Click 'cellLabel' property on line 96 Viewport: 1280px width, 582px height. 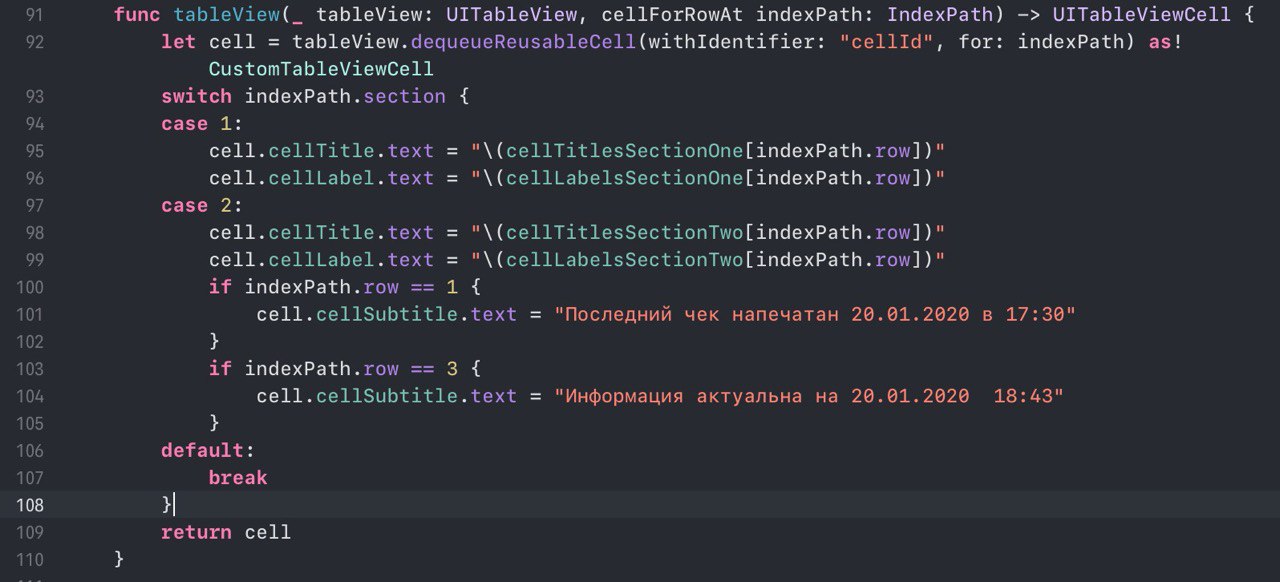click(x=321, y=178)
